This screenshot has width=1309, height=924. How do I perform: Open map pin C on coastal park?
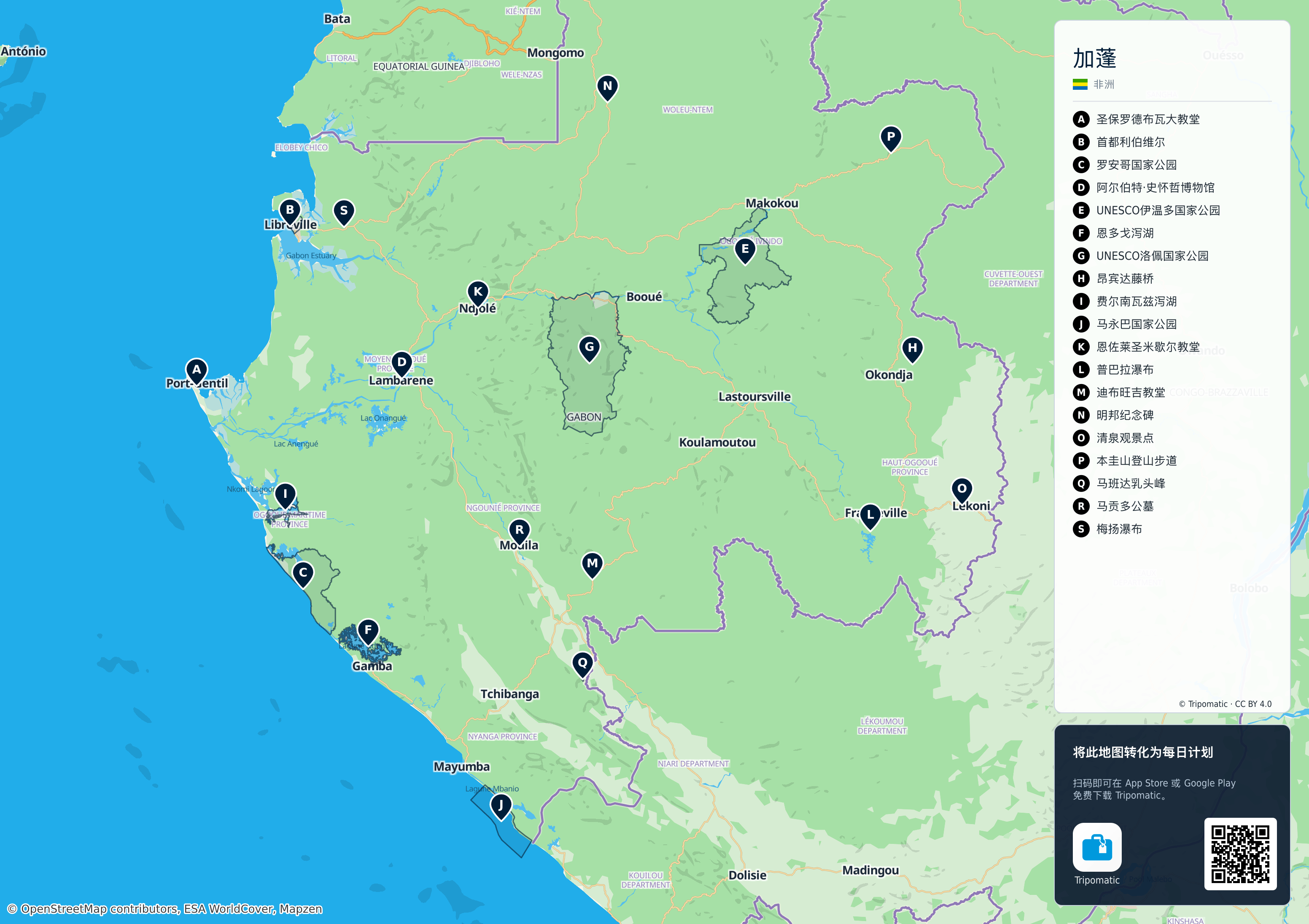303,575
